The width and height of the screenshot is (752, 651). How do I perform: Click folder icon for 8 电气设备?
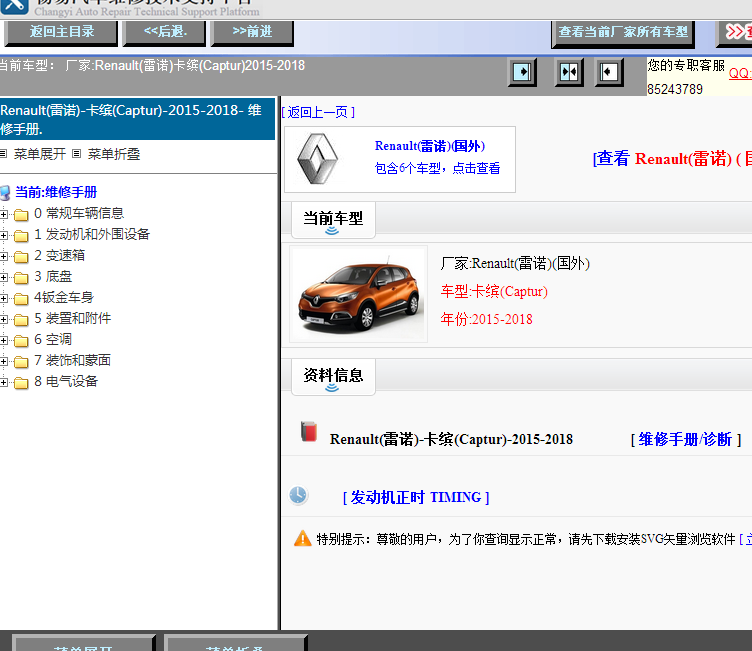(x=21, y=382)
